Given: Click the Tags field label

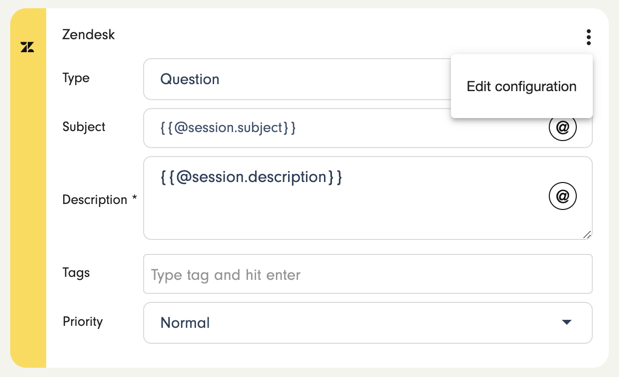Looking at the screenshot, I should tap(76, 273).
